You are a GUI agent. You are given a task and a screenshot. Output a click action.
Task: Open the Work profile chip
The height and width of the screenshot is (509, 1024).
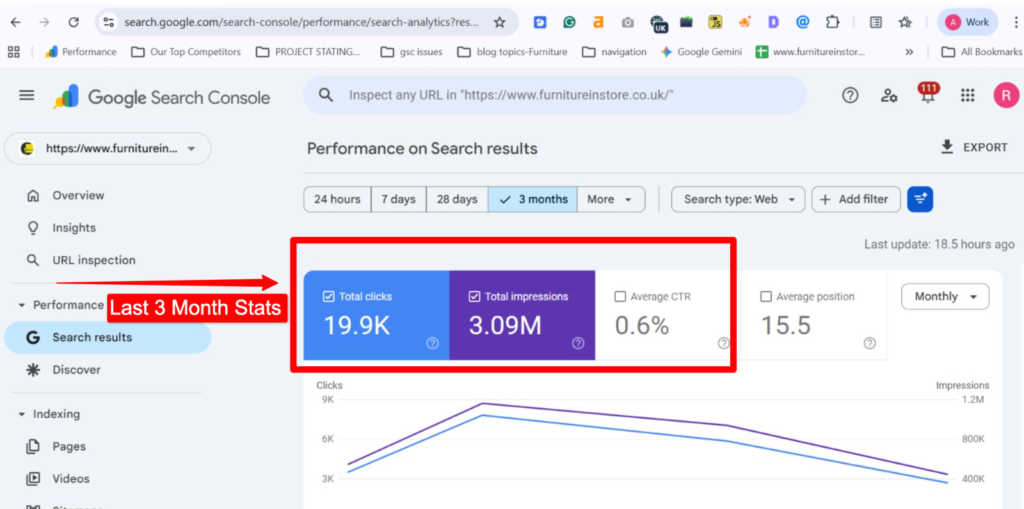[x=967, y=22]
